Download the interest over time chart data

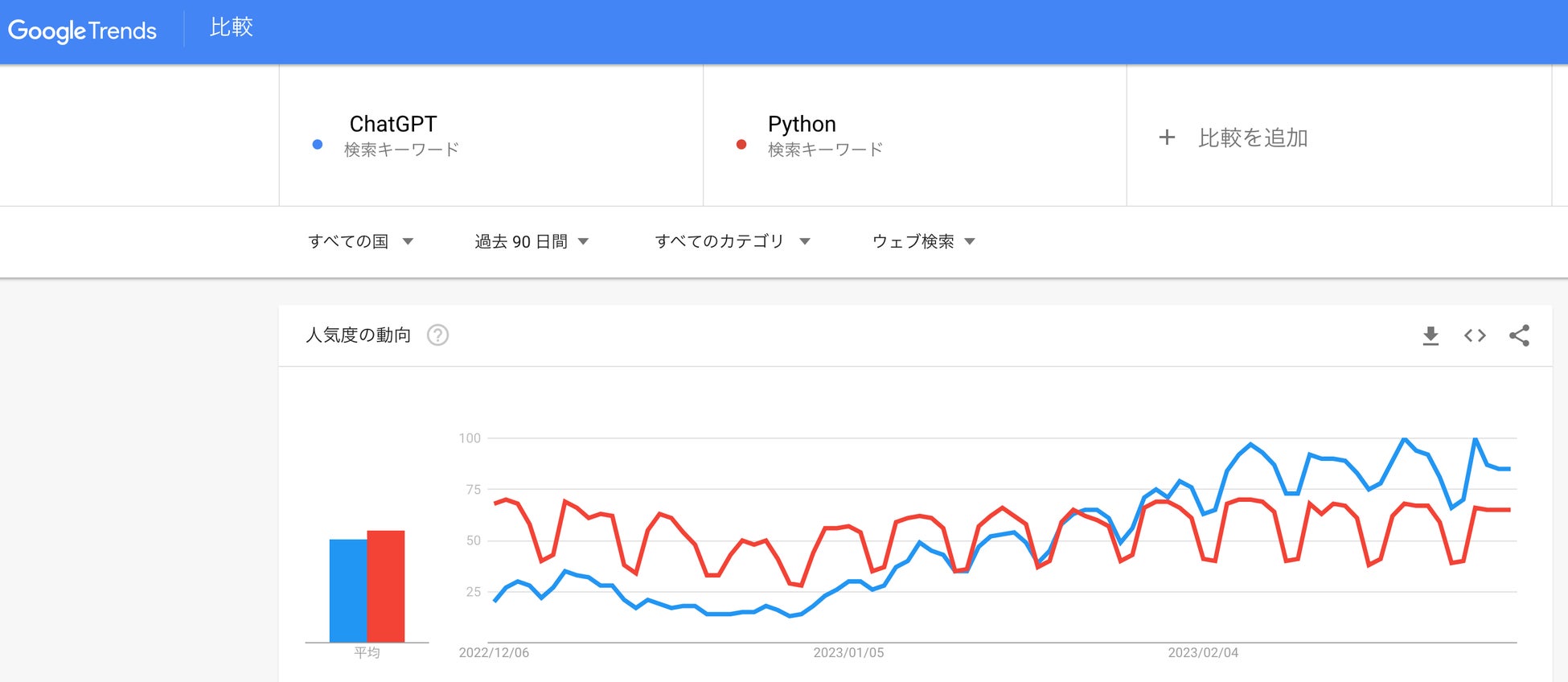[x=1430, y=335]
